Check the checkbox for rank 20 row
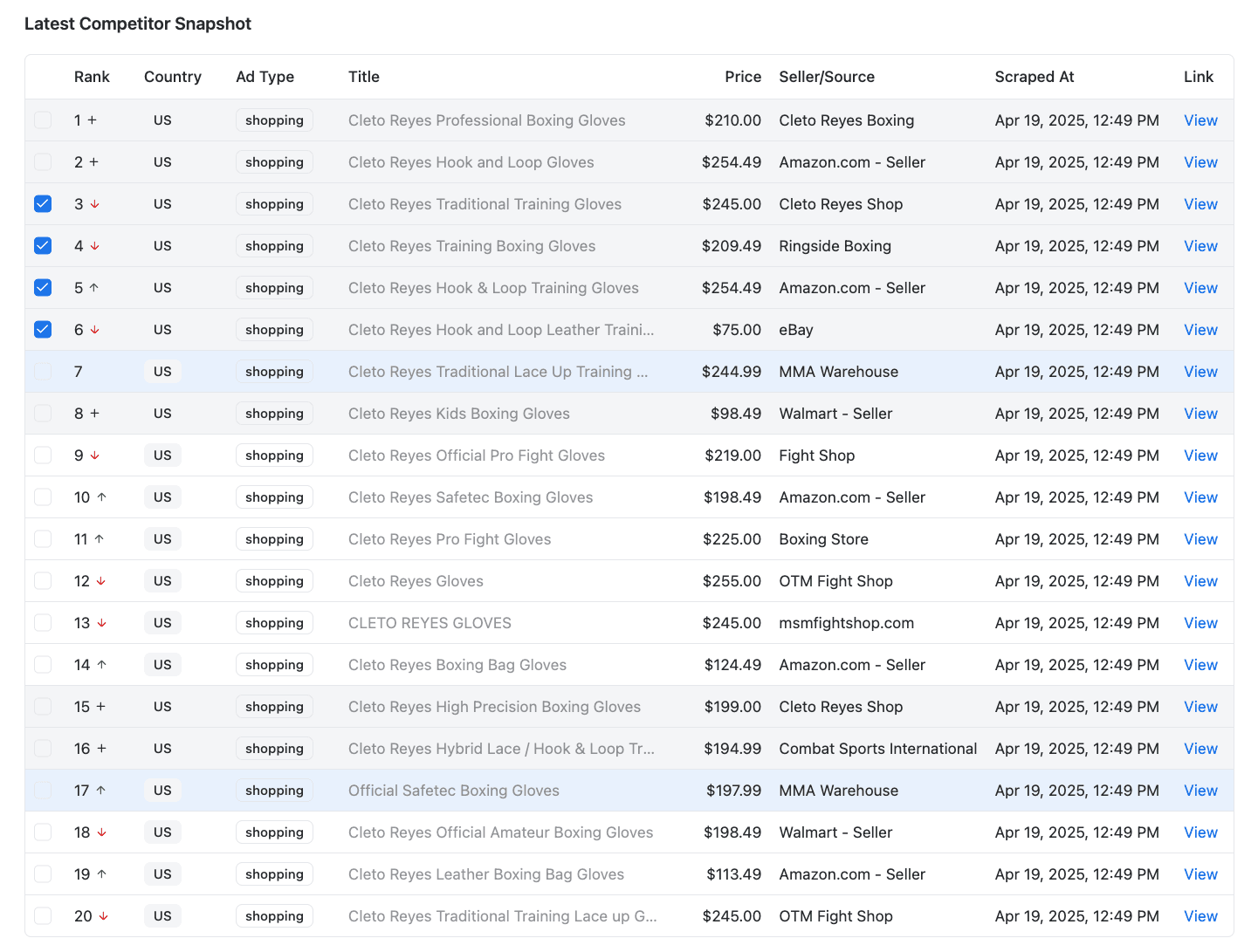The width and height of the screenshot is (1258, 952). (x=43, y=916)
